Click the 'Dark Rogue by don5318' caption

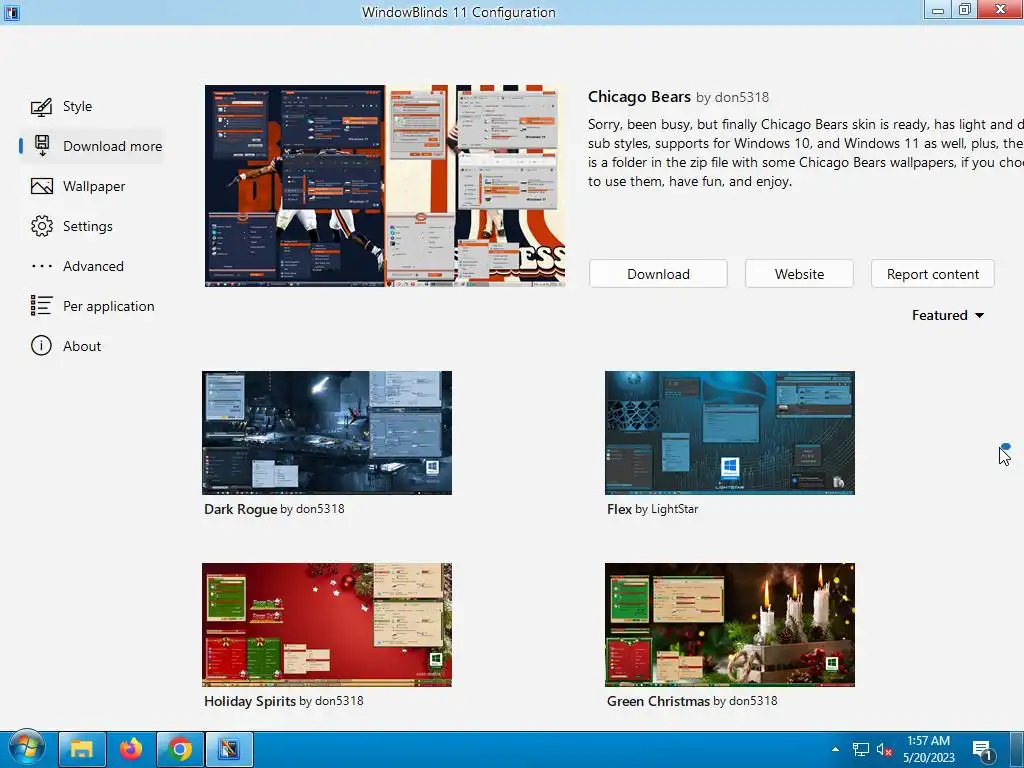[274, 509]
